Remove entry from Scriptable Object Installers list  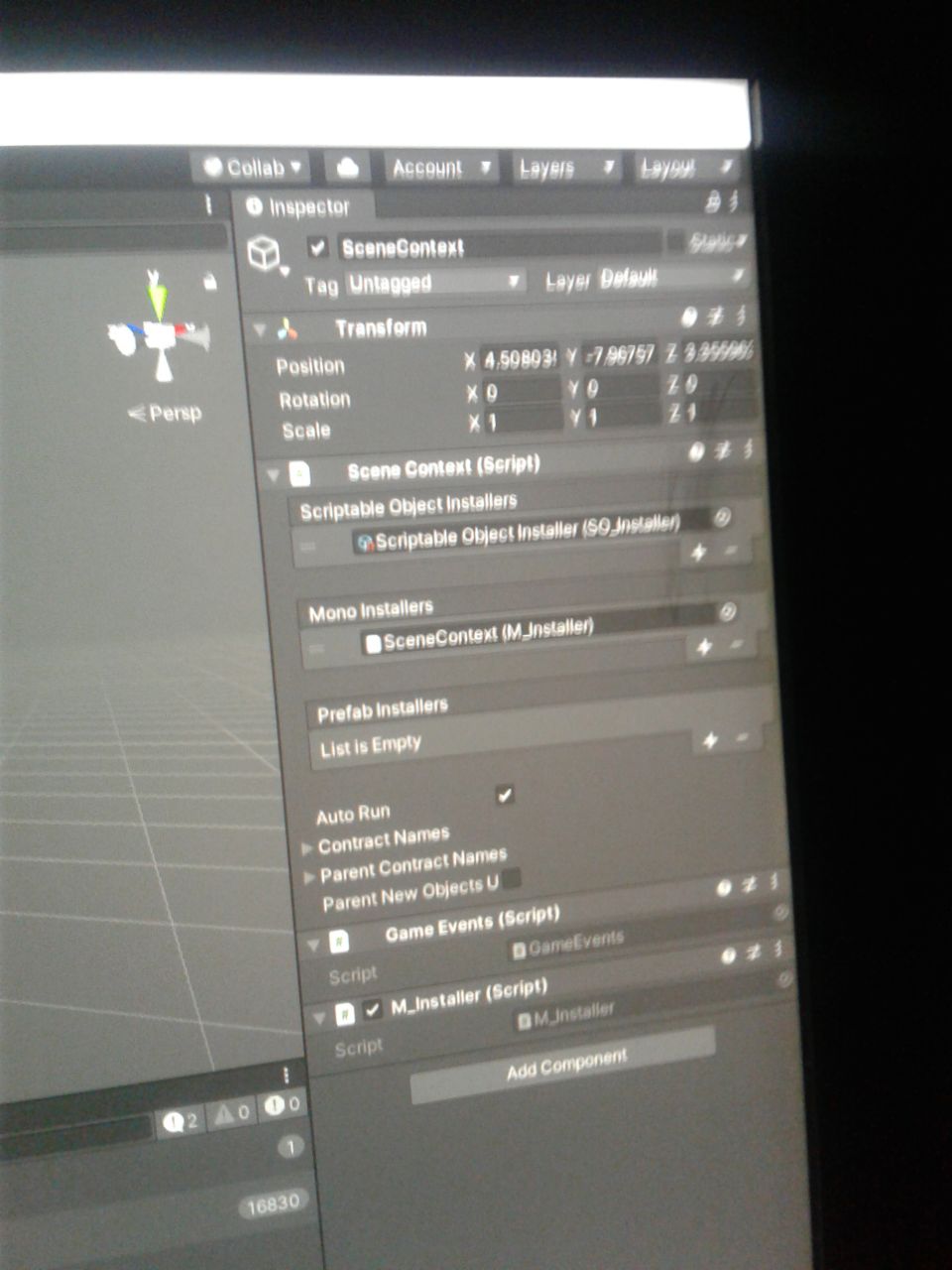pos(732,550)
